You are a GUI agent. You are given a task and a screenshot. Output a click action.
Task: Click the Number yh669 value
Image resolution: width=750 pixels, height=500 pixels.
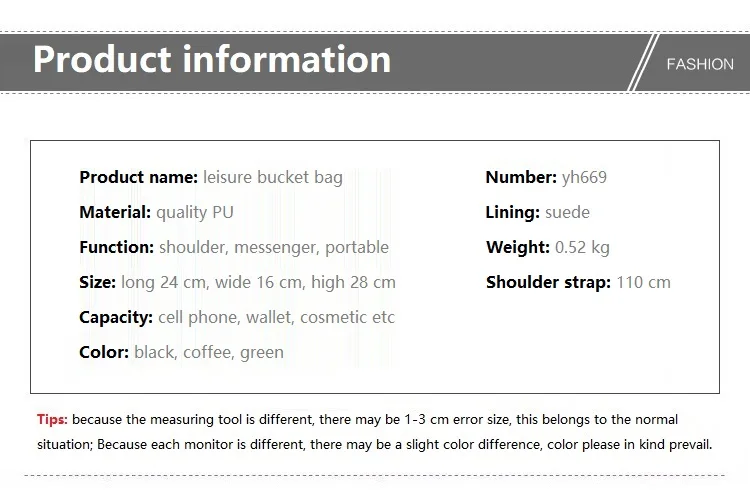[x=584, y=178]
